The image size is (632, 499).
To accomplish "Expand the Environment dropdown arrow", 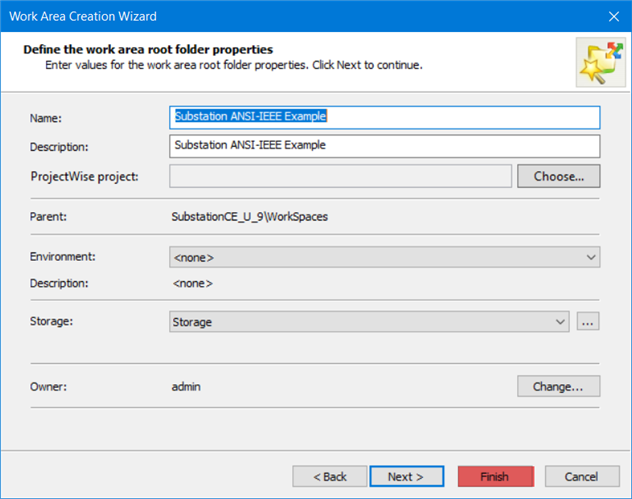I will 591,257.
